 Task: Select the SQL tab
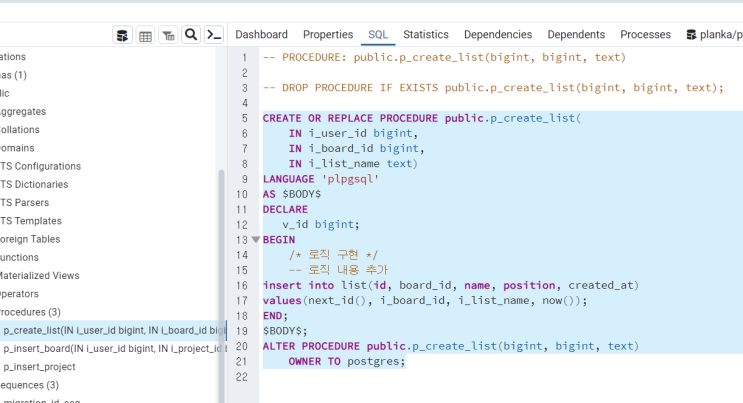coord(378,35)
